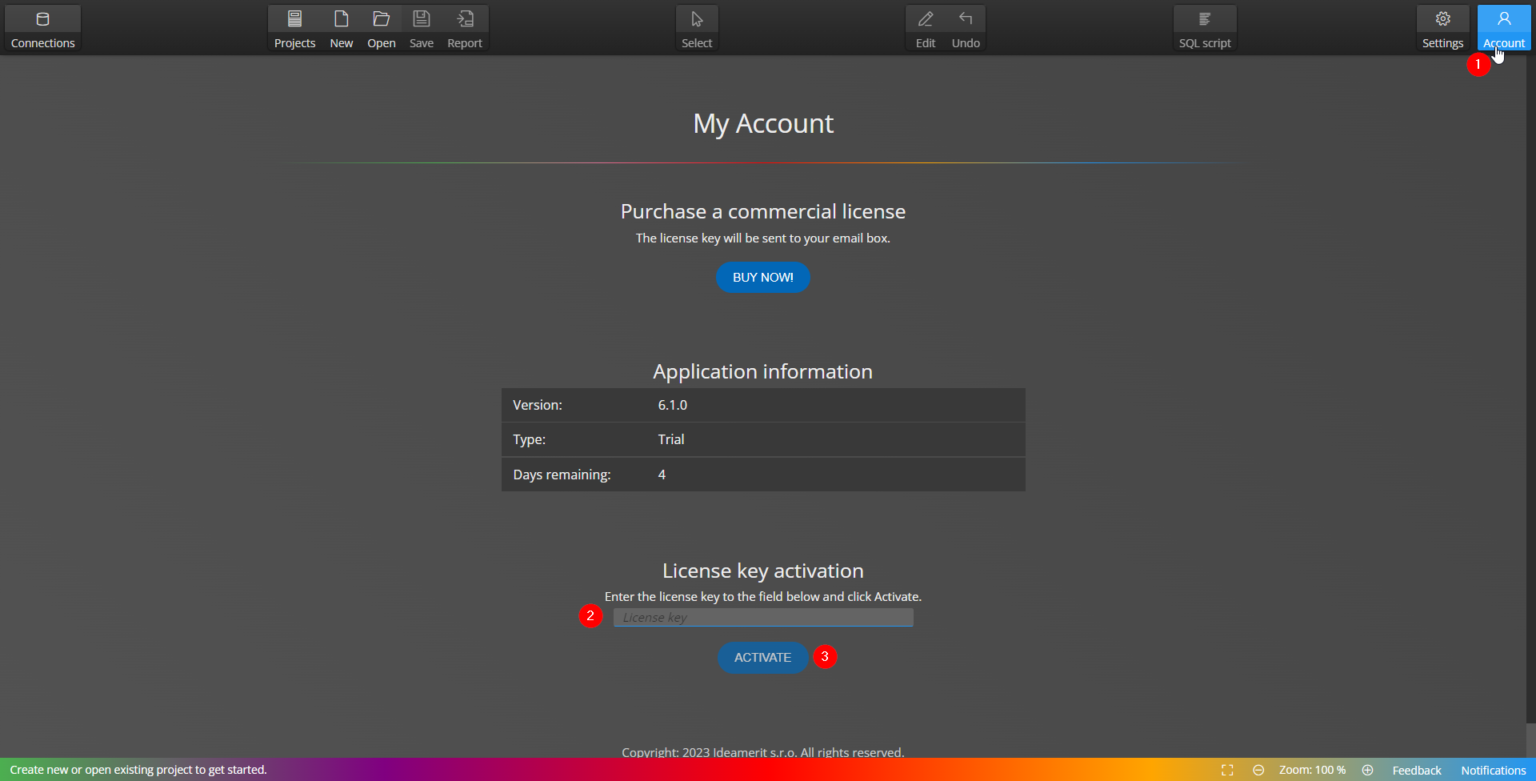Open the Connections panel
Image resolution: width=1536 pixels, height=781 pixels.
[42, 27]
